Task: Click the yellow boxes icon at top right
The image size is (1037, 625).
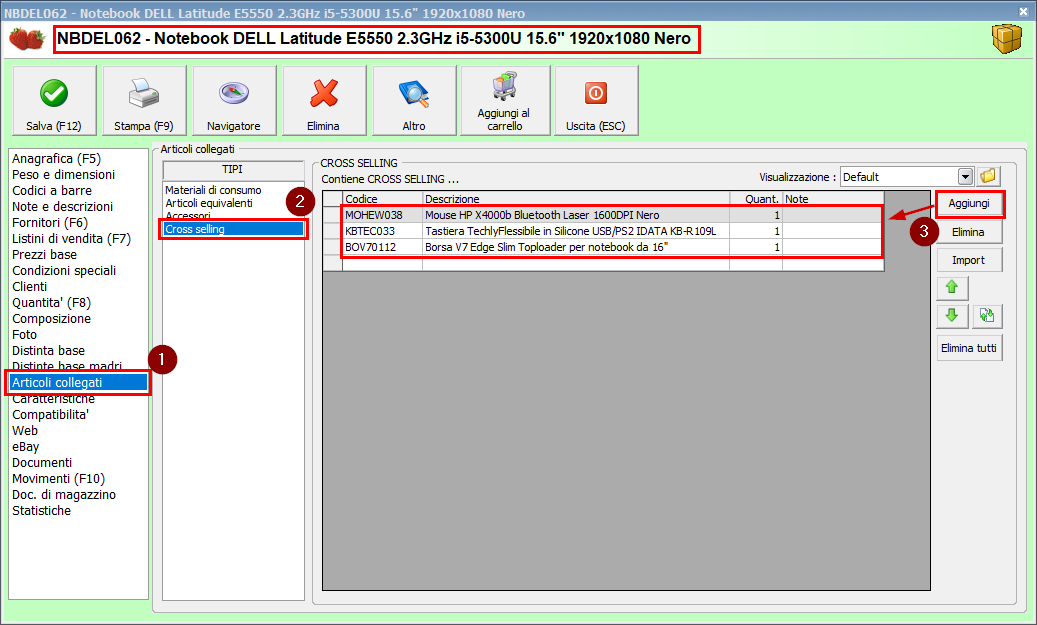Action: click(x=1006, y=39)
